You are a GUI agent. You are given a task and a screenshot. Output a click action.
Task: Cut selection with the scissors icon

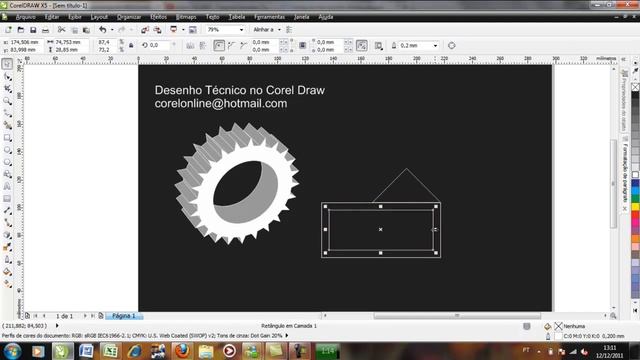pos(62,30)
